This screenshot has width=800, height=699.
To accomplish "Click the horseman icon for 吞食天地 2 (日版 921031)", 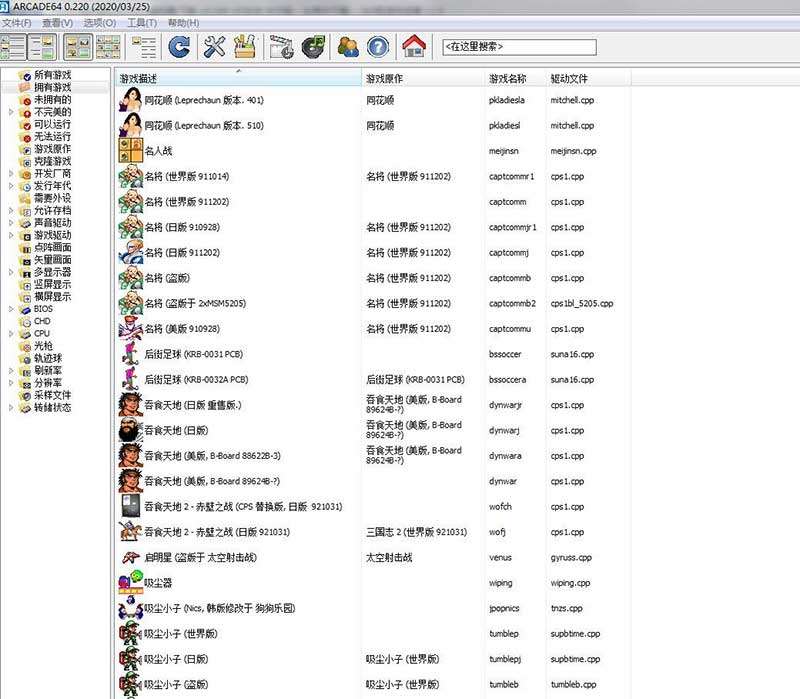I will pyautogui.click(x=131, y=532).
